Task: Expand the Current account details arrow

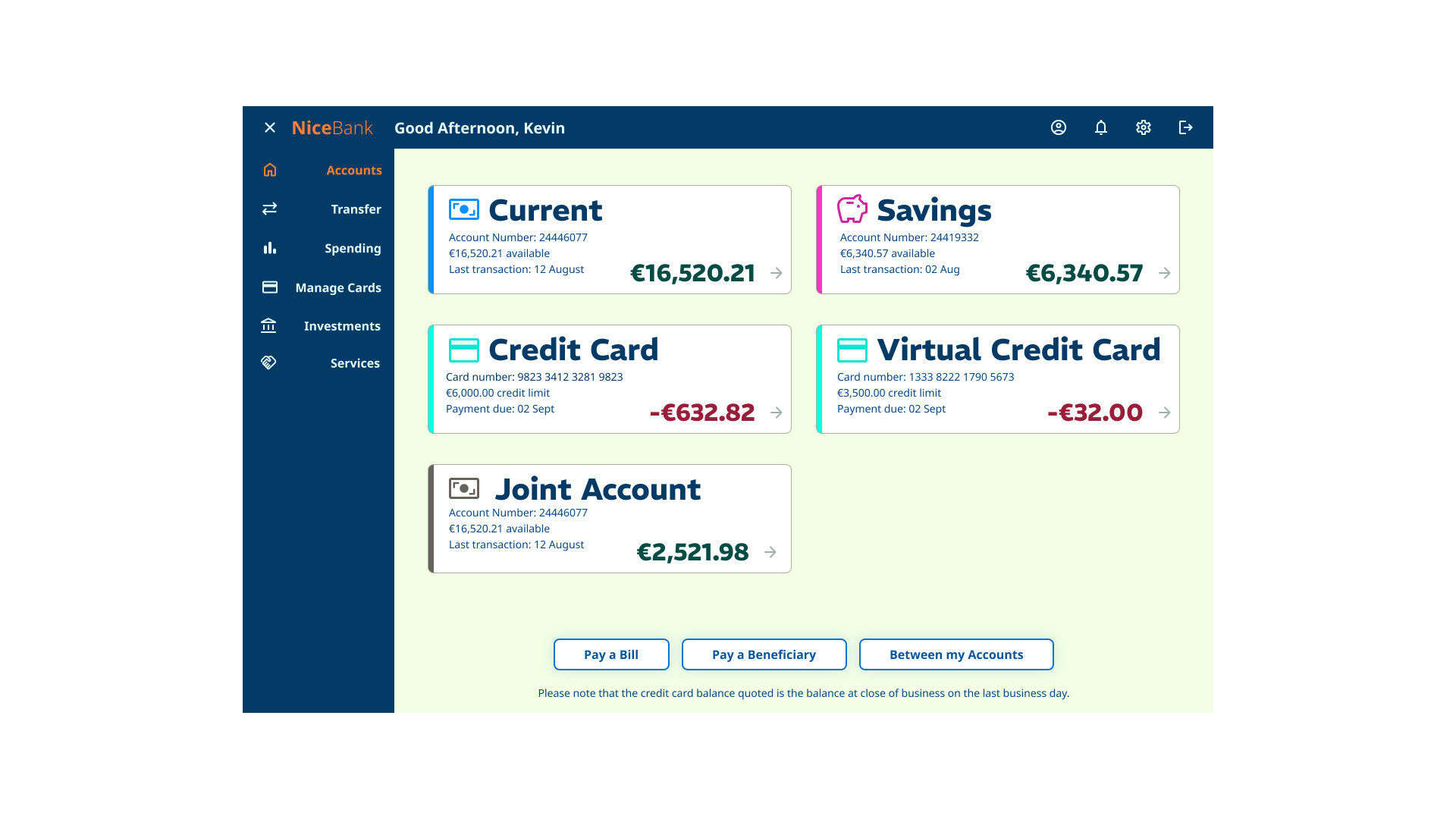Action: pyautogui.click(x=776, y=274)
